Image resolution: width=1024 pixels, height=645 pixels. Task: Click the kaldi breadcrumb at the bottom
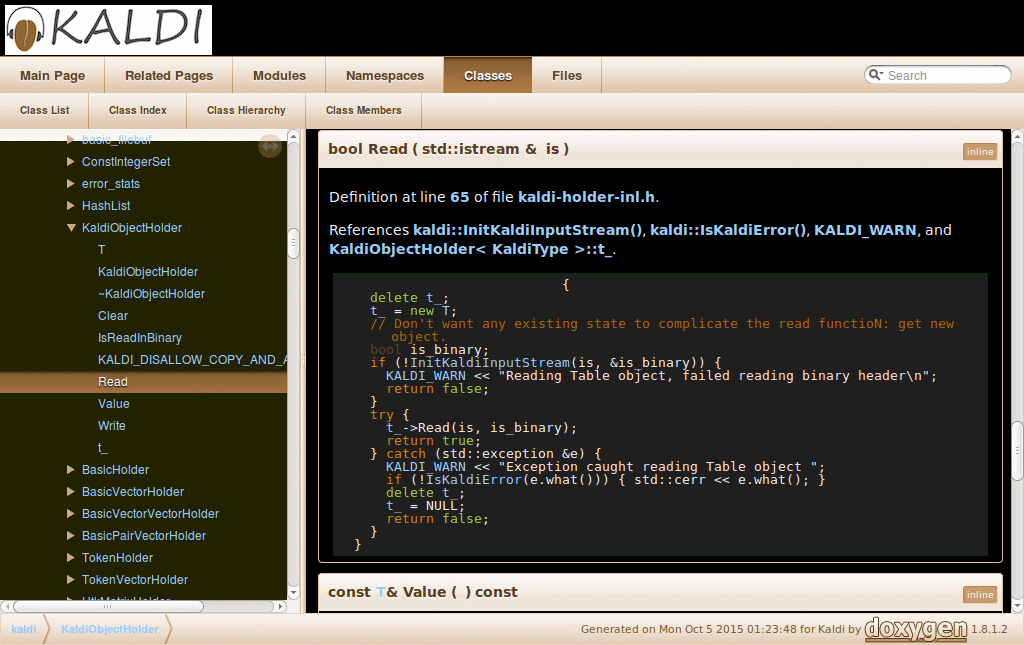click(23, 629)
